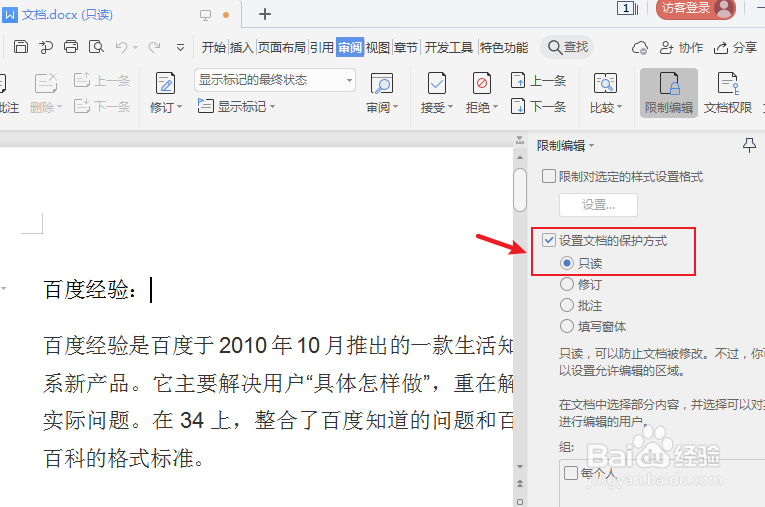This screenshot has height=507, width=765.
Task: Click the 修订 track changes icon
Action: pos(165,83)
